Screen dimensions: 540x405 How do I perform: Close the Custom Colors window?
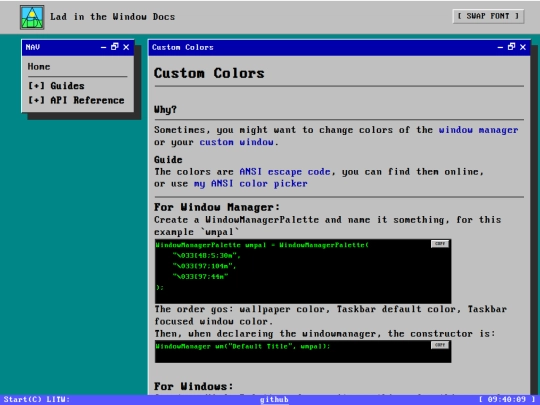523,47
